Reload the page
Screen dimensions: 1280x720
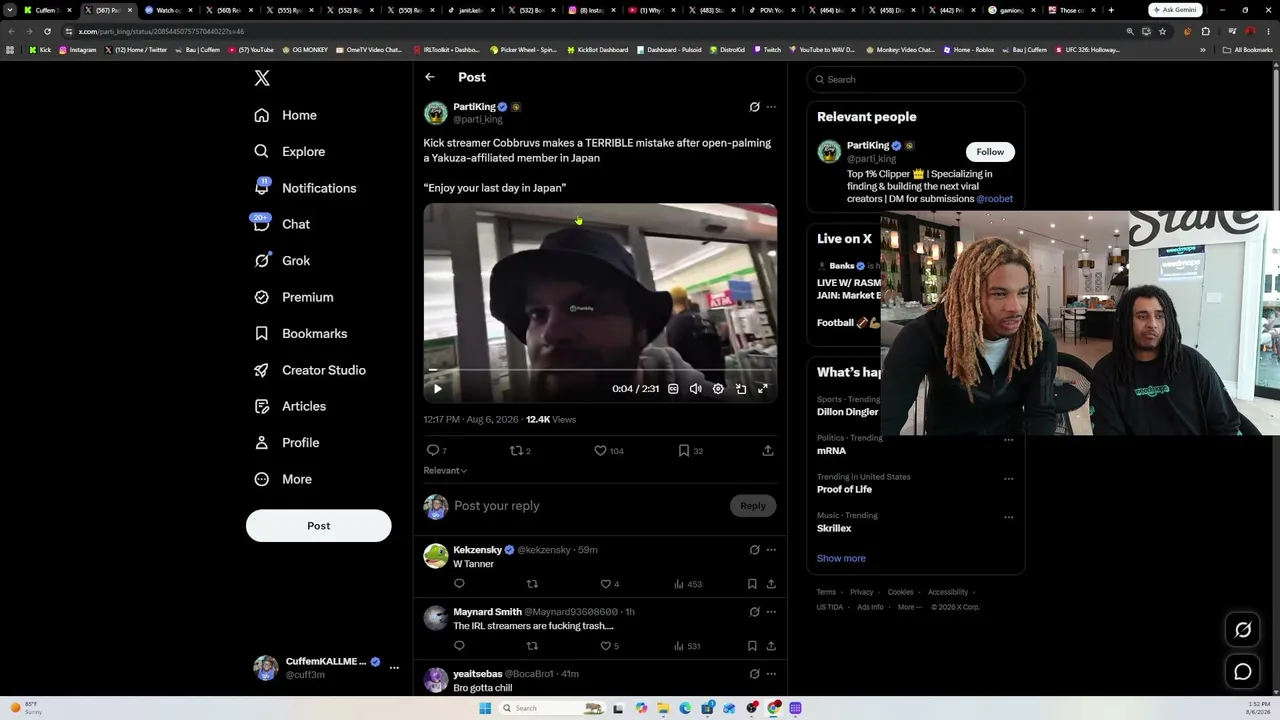[47, 31]
